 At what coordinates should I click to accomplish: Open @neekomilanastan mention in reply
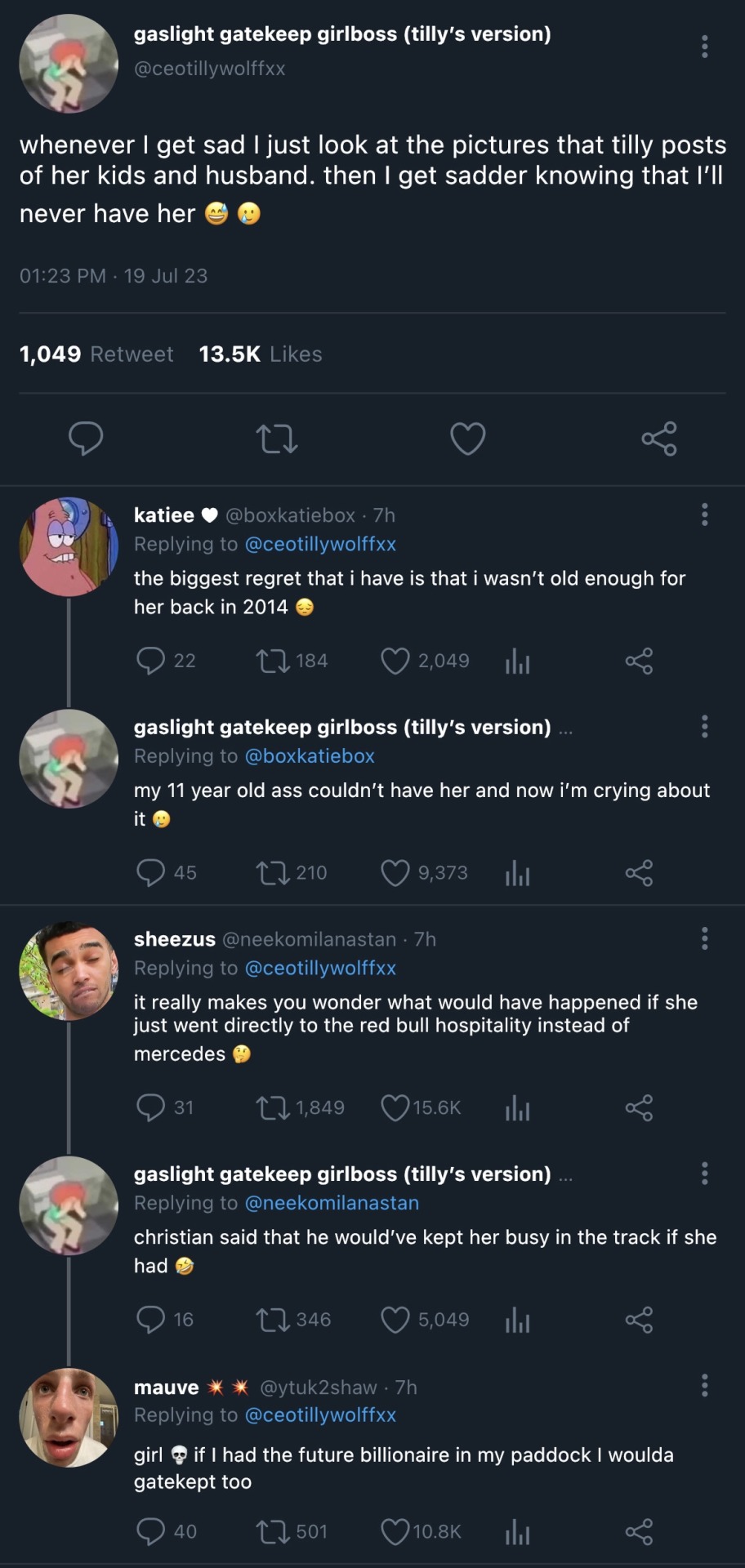(332, 1203)
